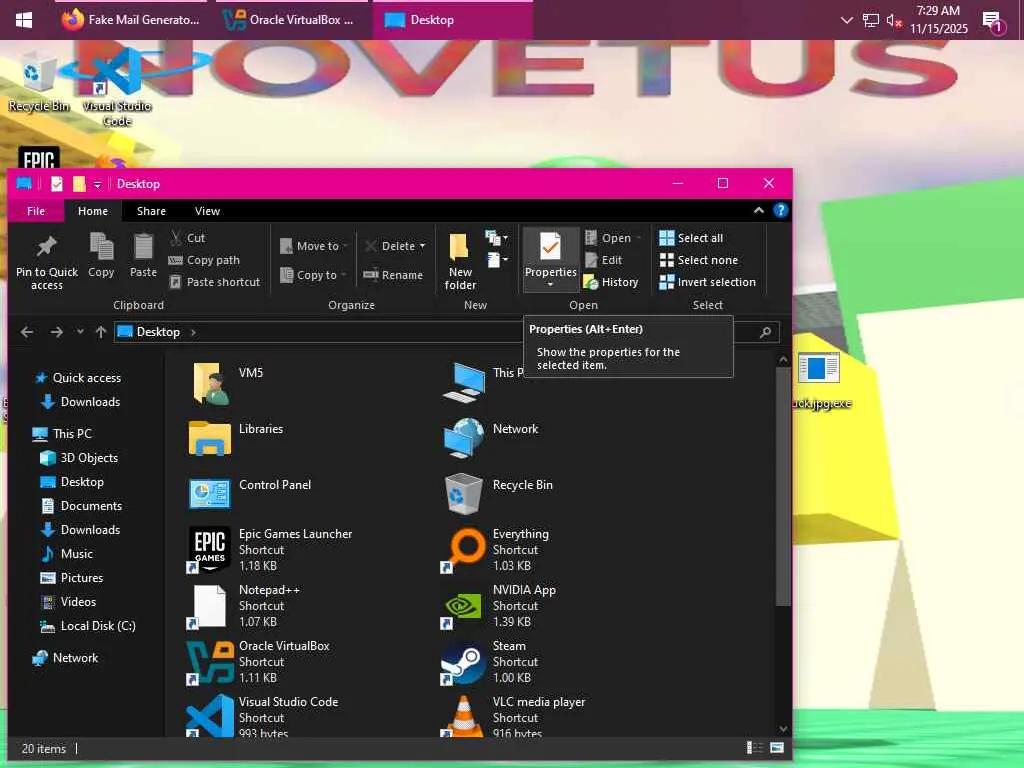
Task: Open Videos in navigation pane
Action: coord(69,601)
